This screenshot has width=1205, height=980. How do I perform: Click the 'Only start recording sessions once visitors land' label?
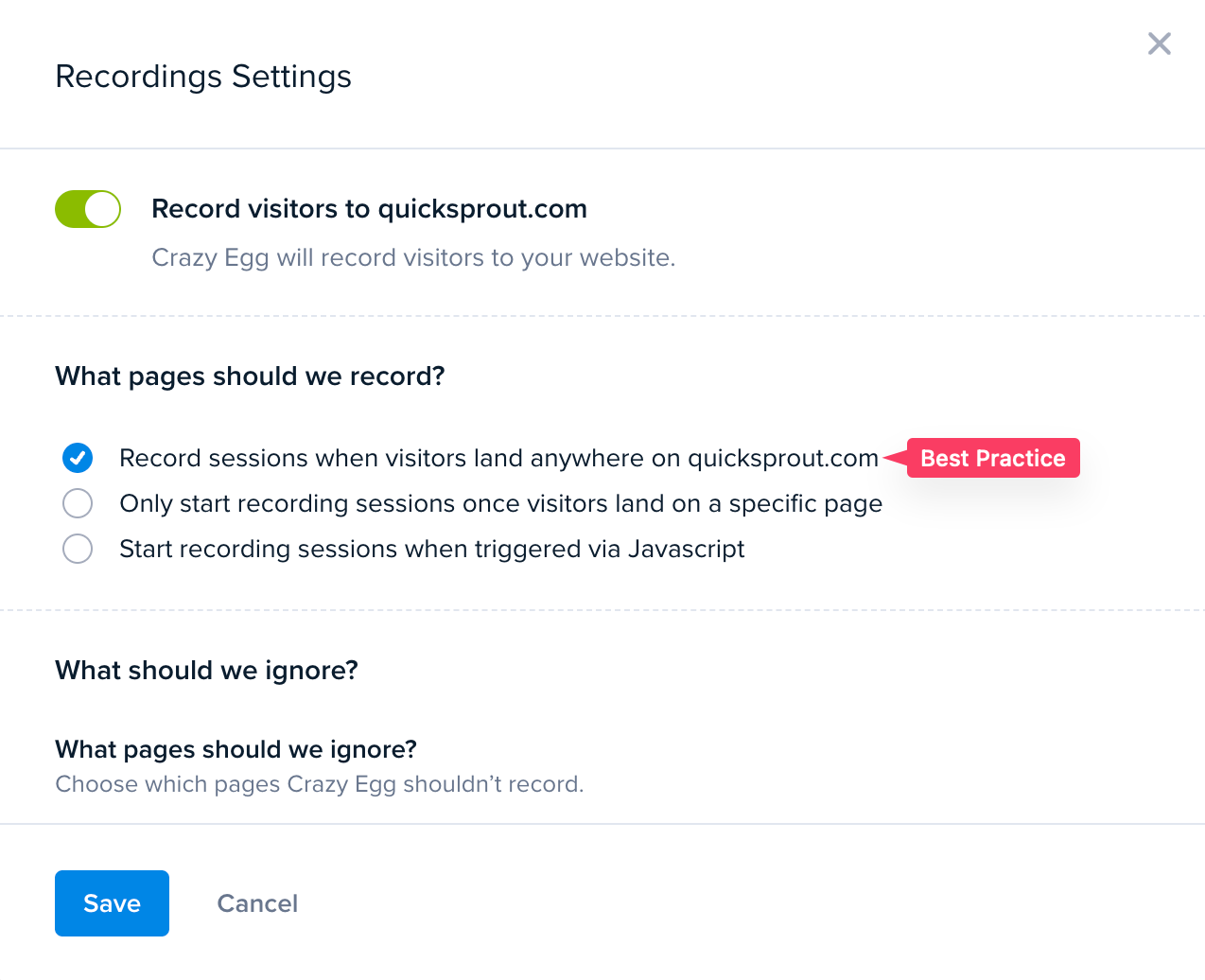500,503
